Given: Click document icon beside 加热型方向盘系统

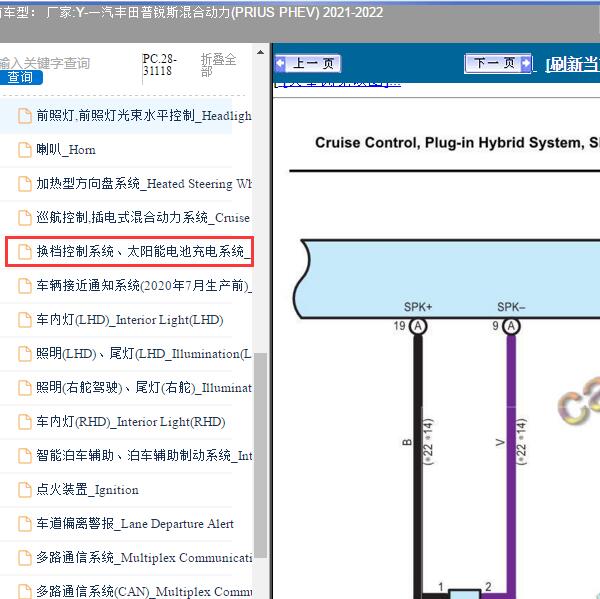Looking at the screenshot, I should [25, 184].
